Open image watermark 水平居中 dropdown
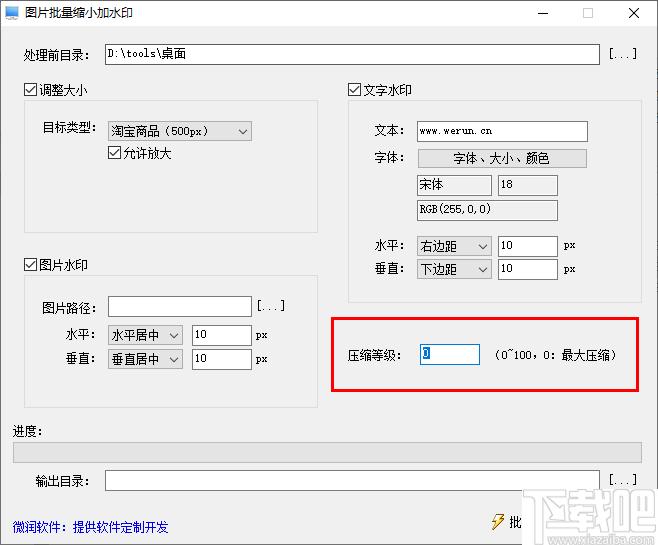The width and height of the screenshot is (658, 545). [145, 335]
